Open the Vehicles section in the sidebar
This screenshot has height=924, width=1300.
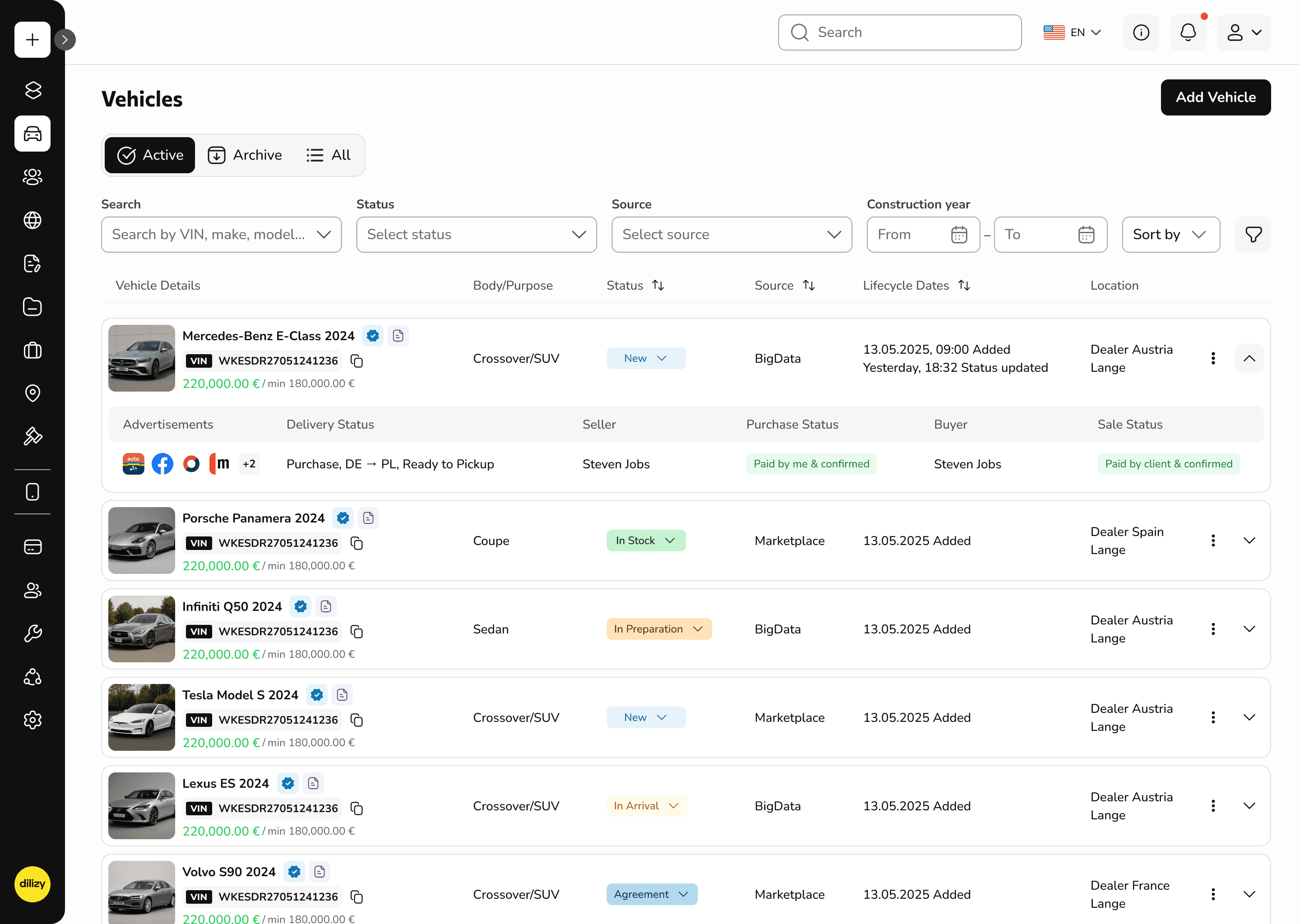(32, 134)
